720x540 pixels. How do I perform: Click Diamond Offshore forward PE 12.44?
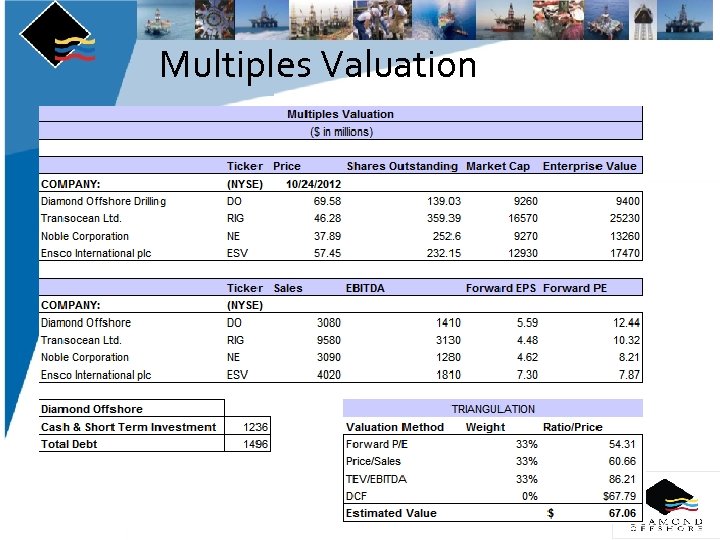tap(626, 323)
